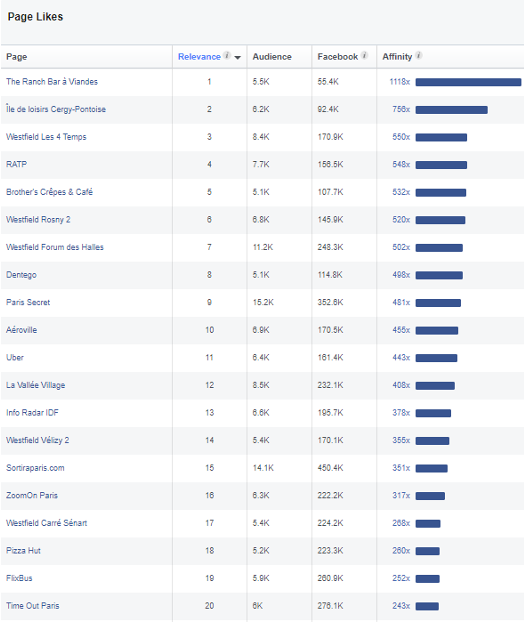Open the Paris Secret page link
Image resolution: width=524 pixels, height=622 pixels.
point(28,302)
